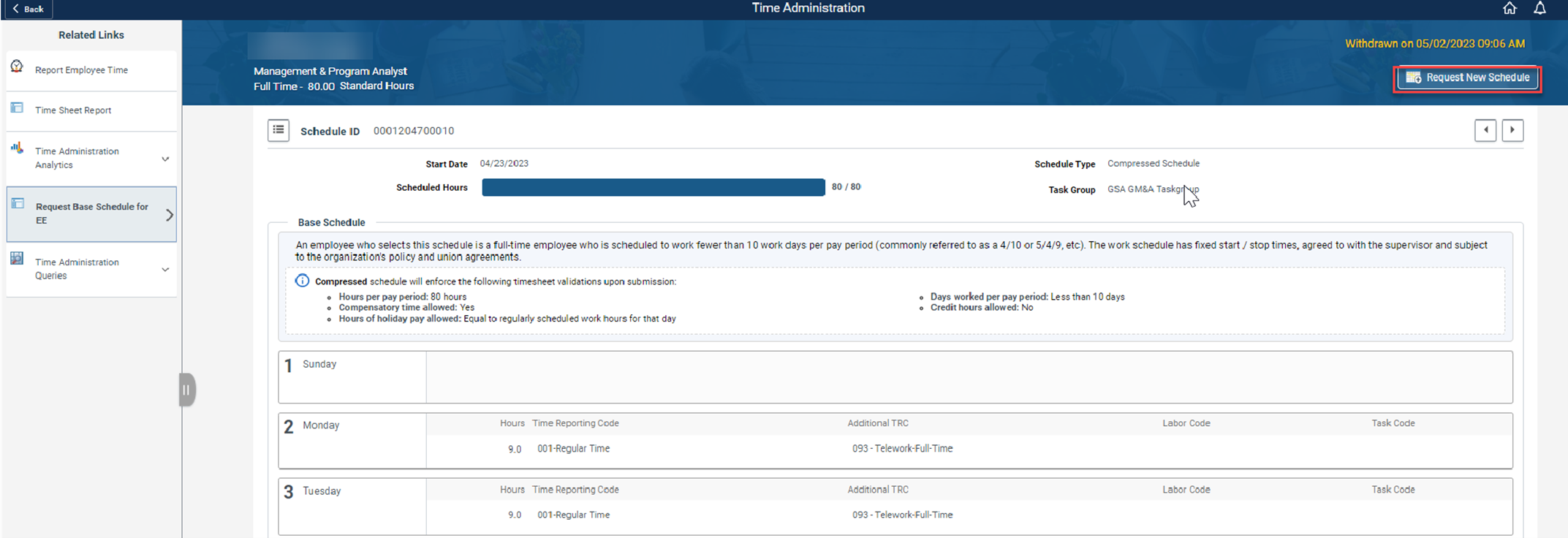Image resolution: width=1568 pixels, height=538 pixels.
Task: Open Report Employee Time link
Action: 81,70
